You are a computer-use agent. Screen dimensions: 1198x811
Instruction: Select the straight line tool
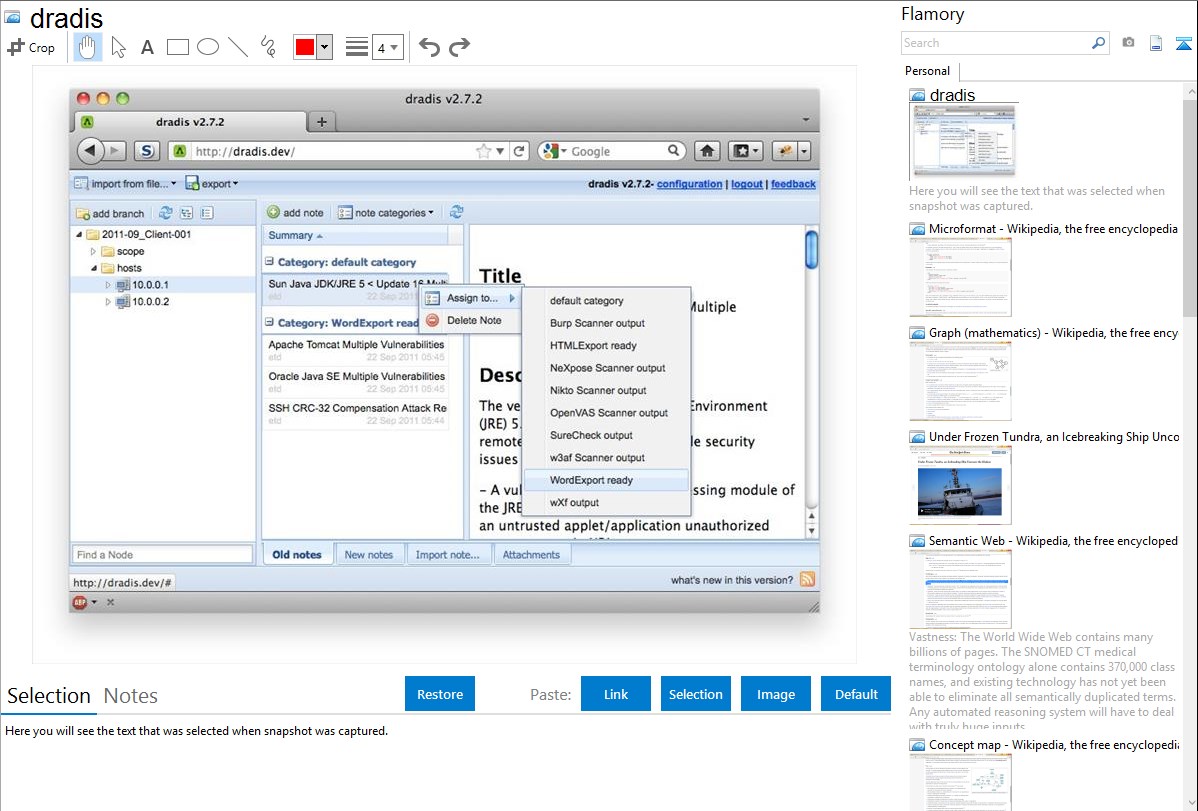(x=238, y=47)
